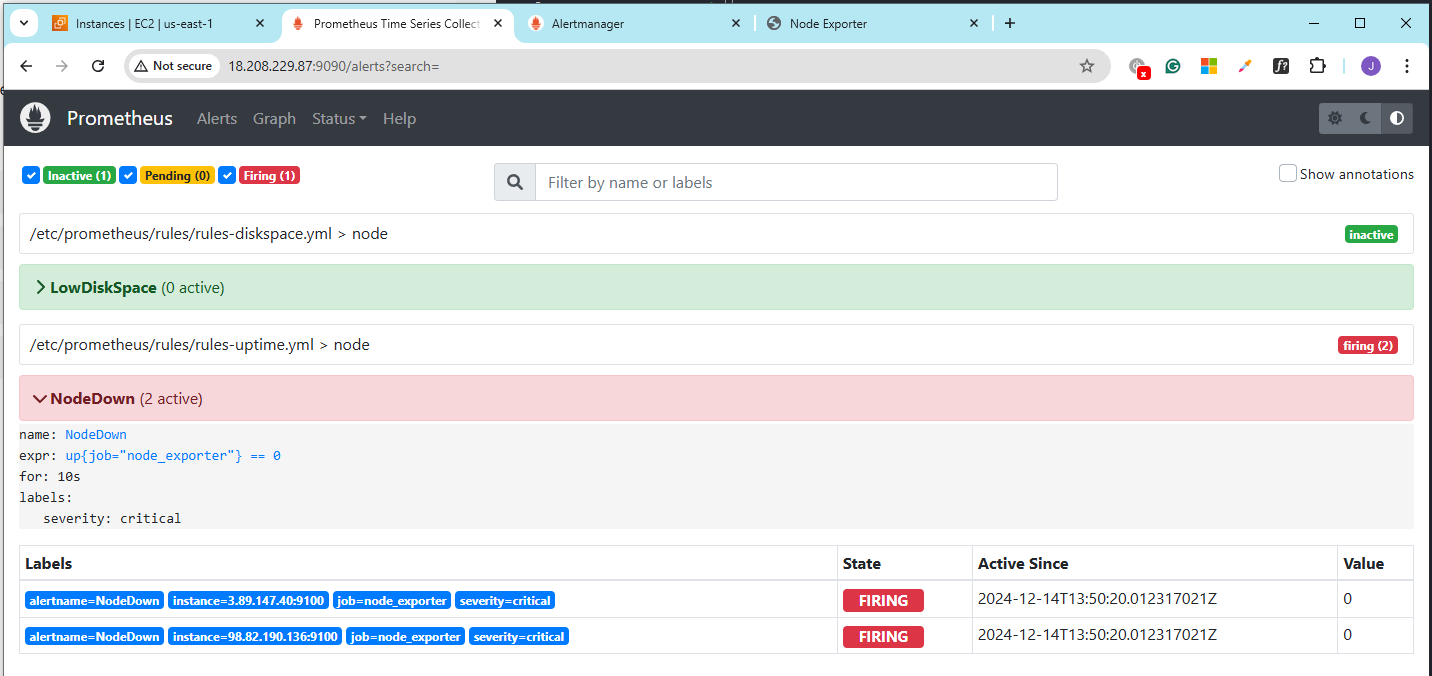1432x676 pixels.
Task: Click FIRING state badge for 3.89.147.40 row
Action: coord(883,600)
